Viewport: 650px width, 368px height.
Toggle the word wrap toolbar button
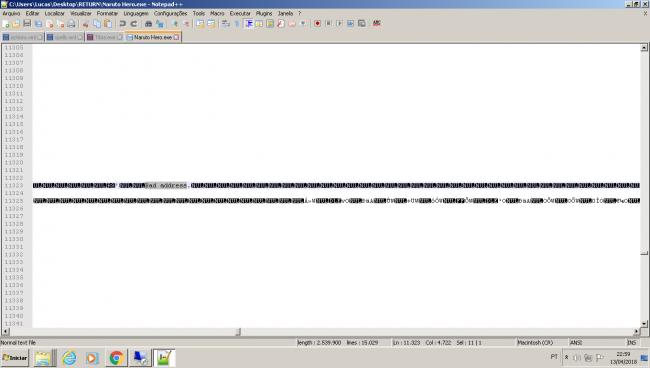226,24
